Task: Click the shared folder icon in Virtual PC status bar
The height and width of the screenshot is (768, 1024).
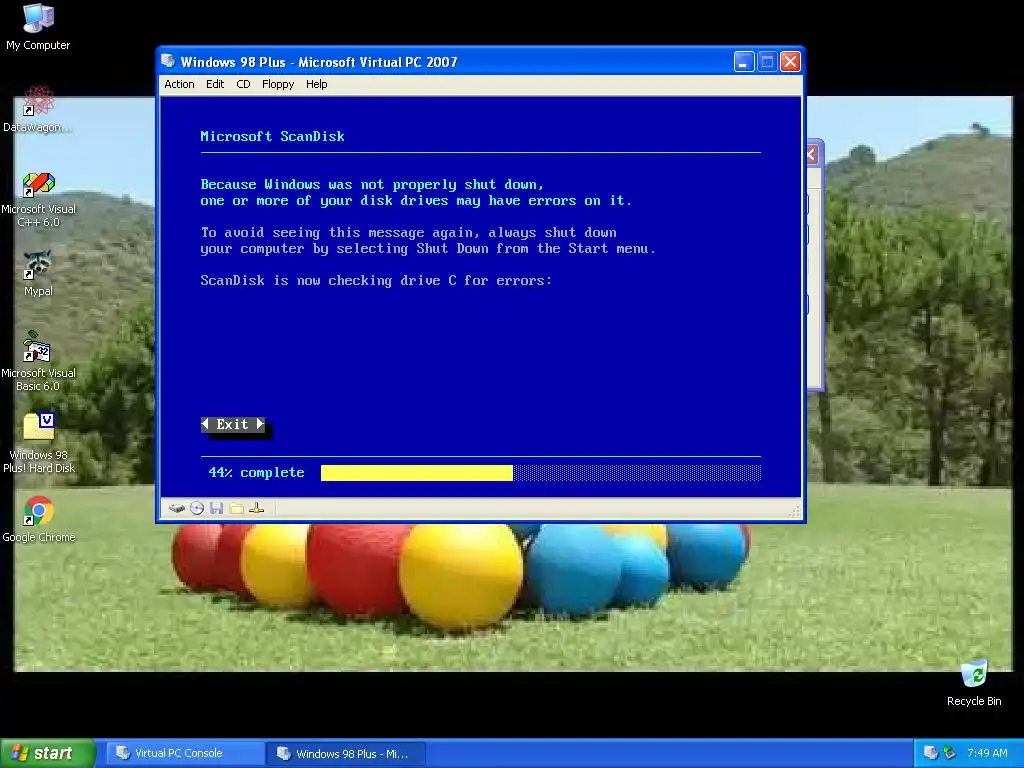Action: 236,508
